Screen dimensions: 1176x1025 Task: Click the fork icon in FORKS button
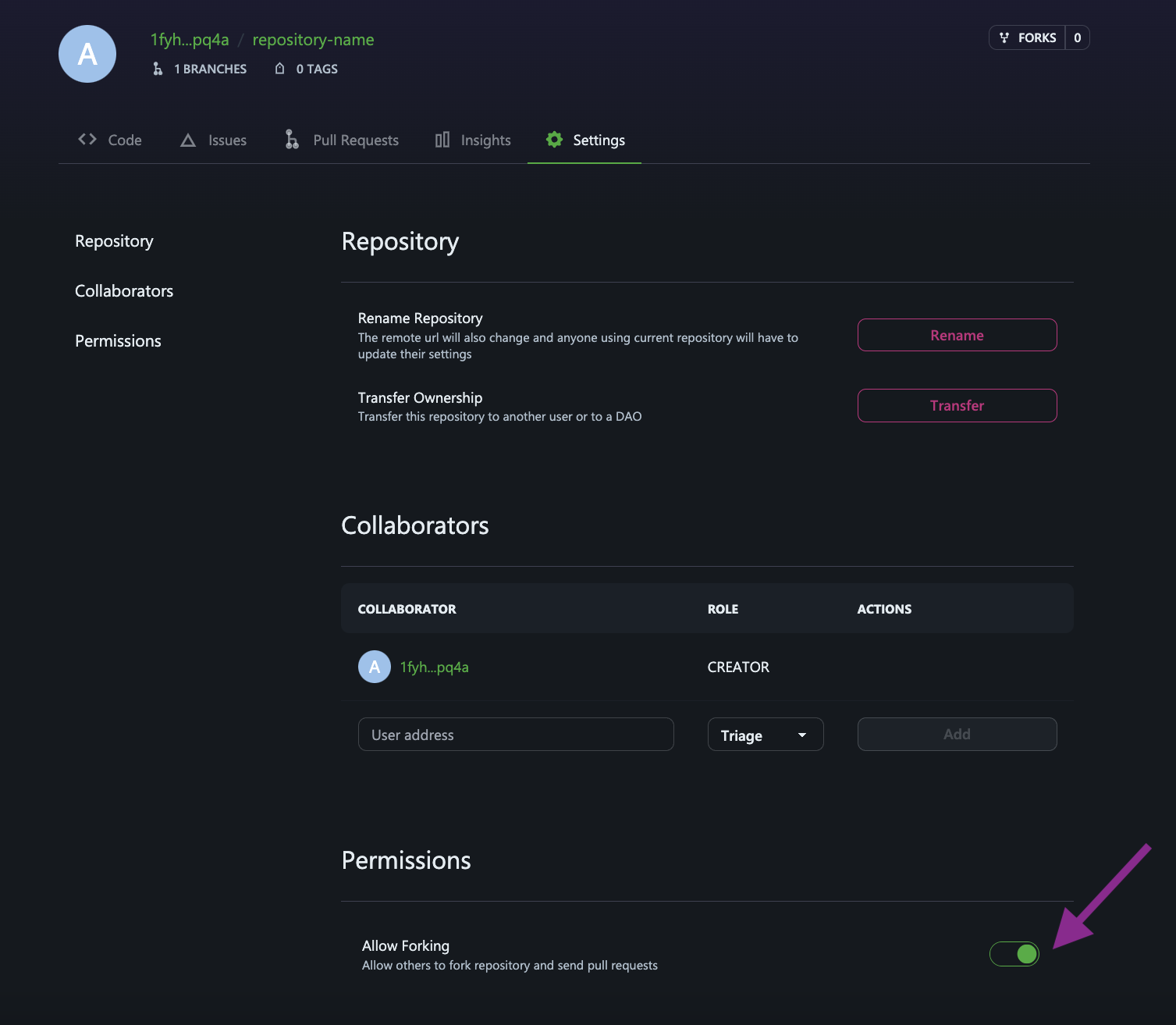pos(1004,37)
